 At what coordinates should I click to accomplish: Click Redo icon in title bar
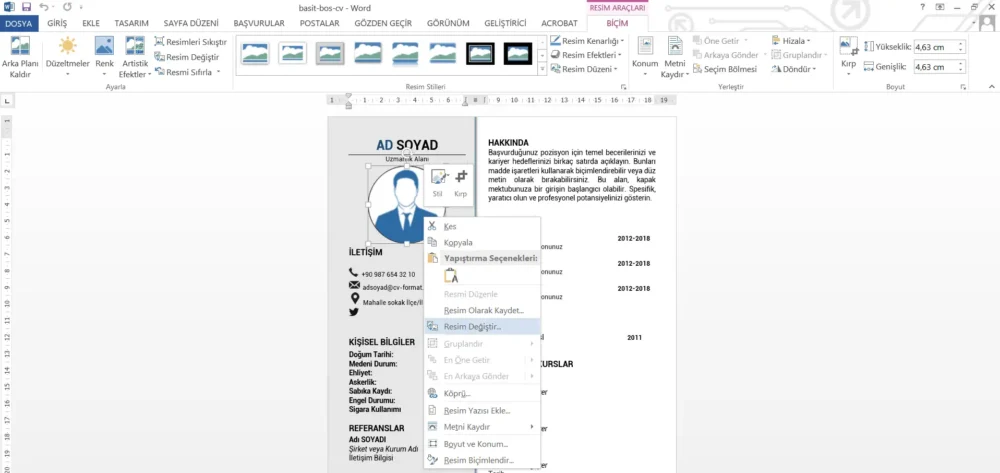pos(67,8)
